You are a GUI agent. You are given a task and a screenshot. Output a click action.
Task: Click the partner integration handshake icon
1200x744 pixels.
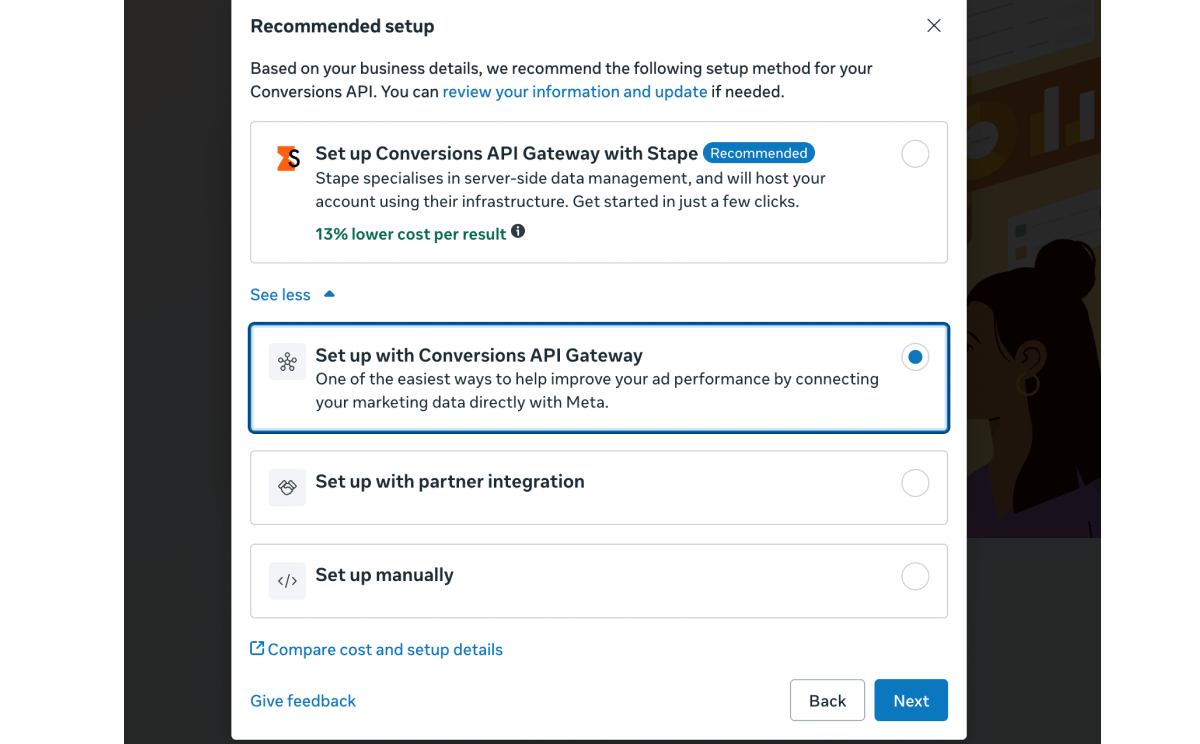tap(287, 488)
